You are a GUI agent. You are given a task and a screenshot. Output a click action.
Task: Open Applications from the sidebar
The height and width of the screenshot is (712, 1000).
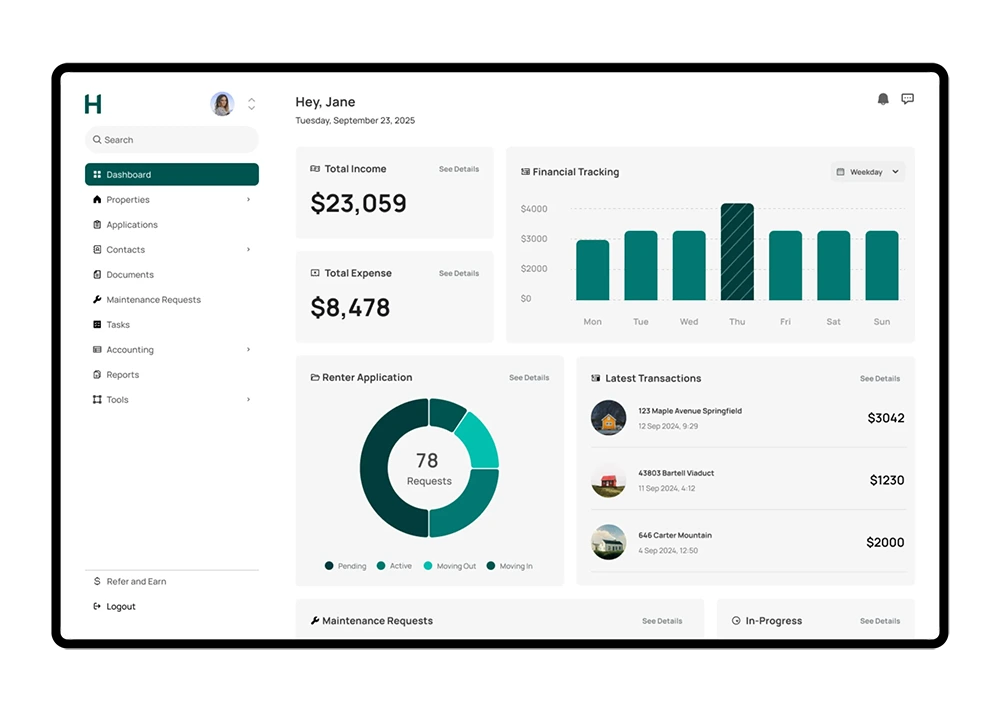tap(132, 225)
